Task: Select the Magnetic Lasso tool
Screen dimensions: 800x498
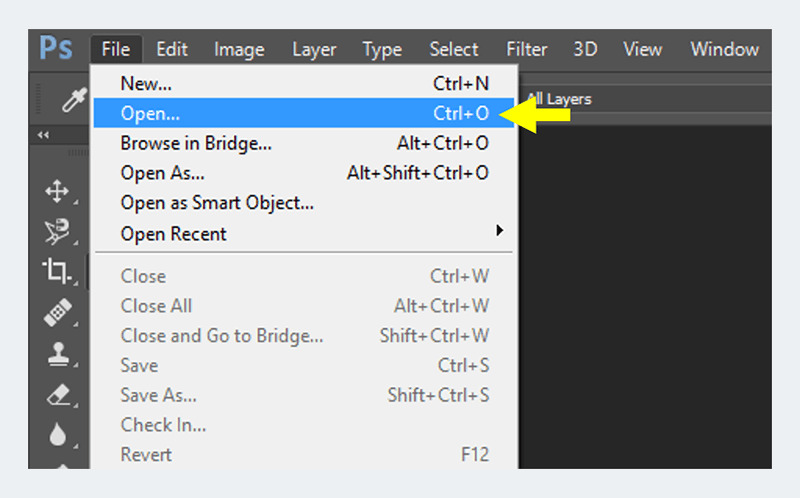Action: coord(57,231)
